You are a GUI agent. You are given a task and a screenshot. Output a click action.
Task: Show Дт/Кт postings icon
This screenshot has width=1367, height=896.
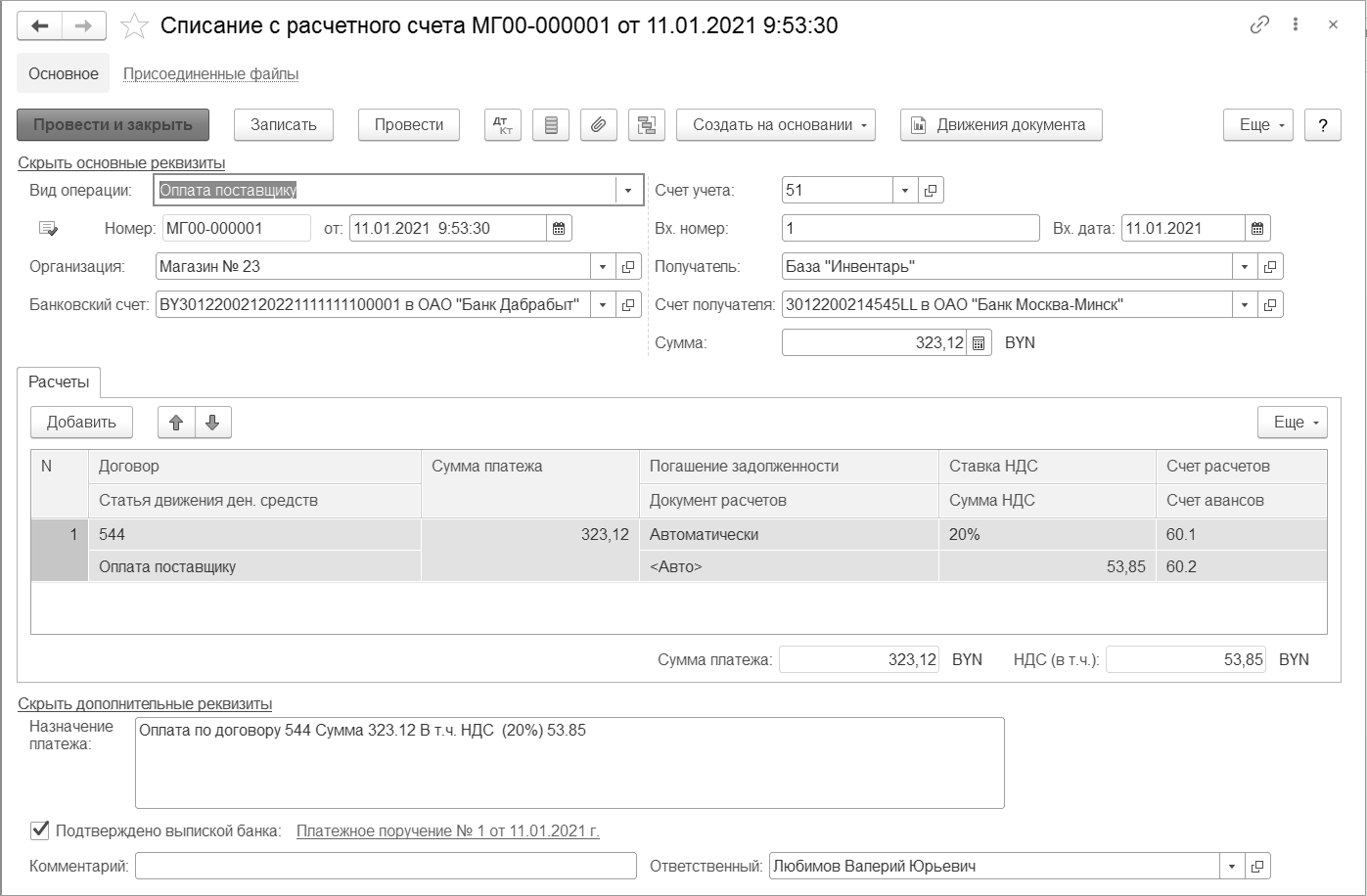(503, 125)
